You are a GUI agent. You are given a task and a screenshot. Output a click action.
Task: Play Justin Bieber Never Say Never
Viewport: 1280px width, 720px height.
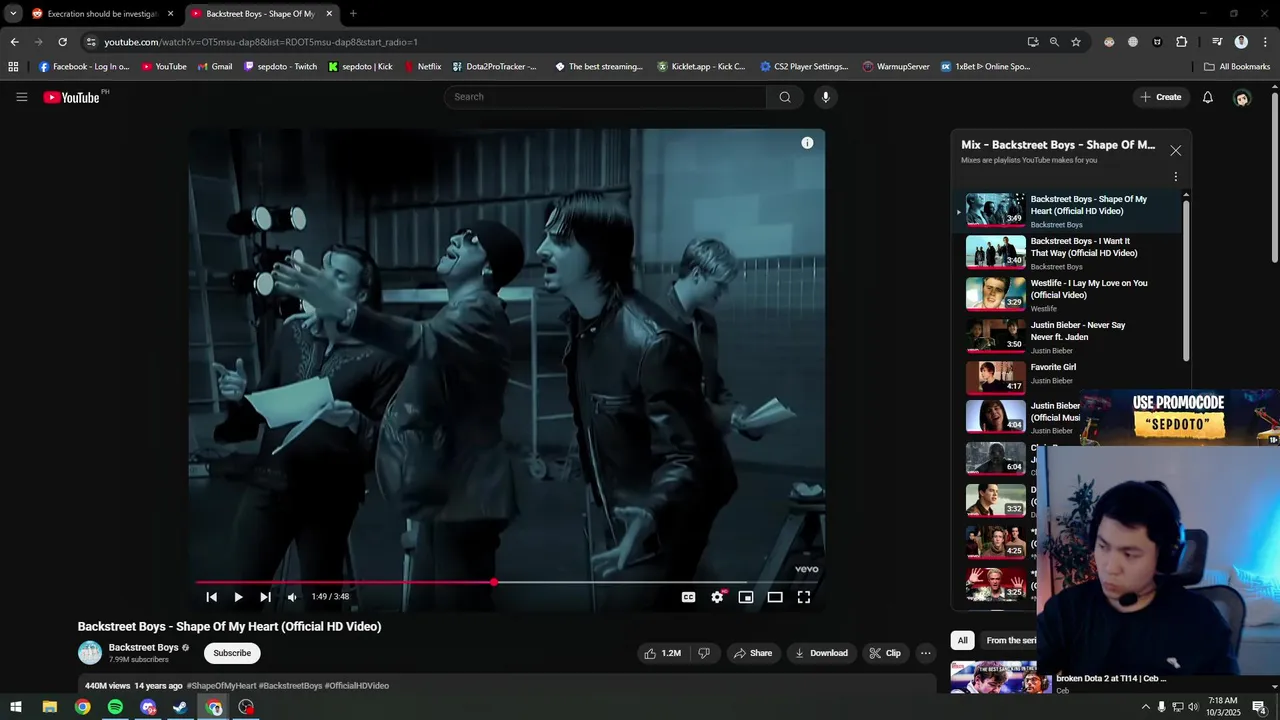pyautogui.click(x=1067, y=337)
